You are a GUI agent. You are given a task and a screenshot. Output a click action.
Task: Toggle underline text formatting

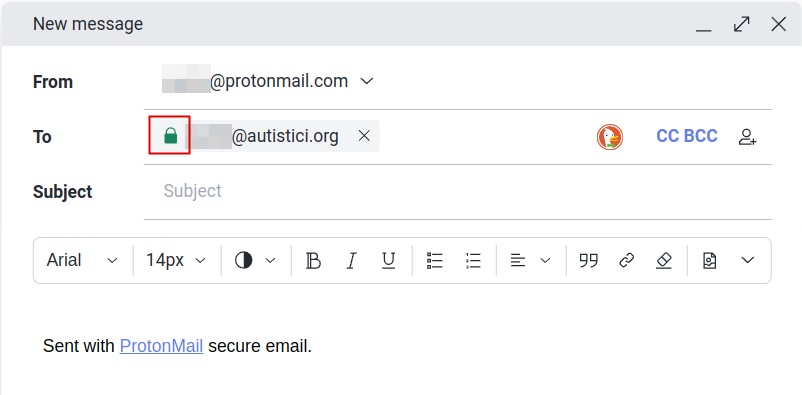(x=389, y=260)
